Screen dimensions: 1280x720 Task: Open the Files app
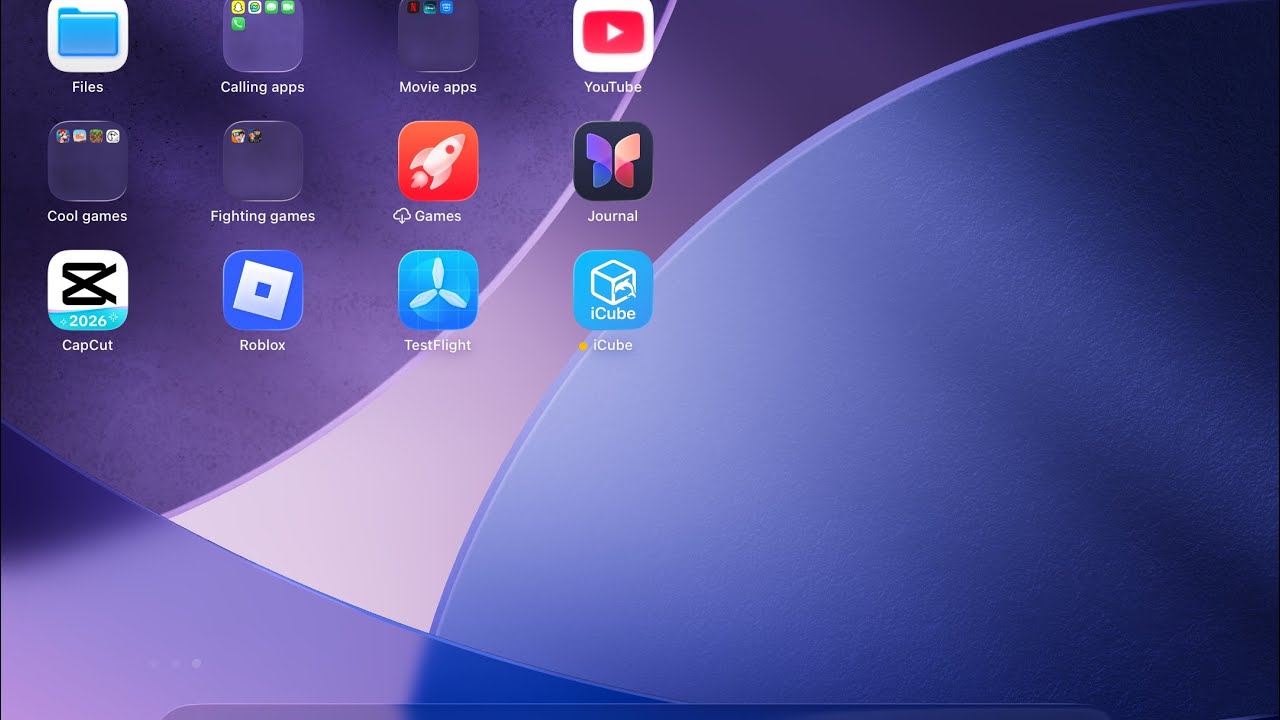[88, 35]
